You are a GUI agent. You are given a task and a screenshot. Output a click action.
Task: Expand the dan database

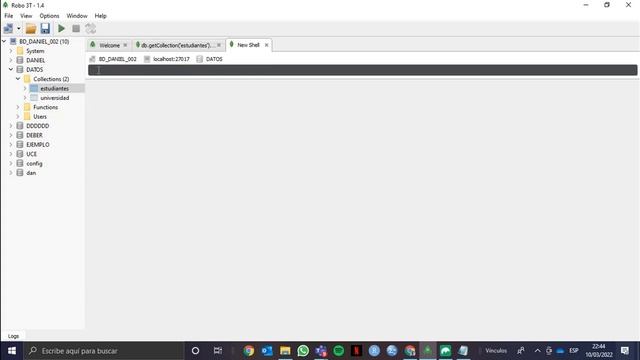(11, 173)
